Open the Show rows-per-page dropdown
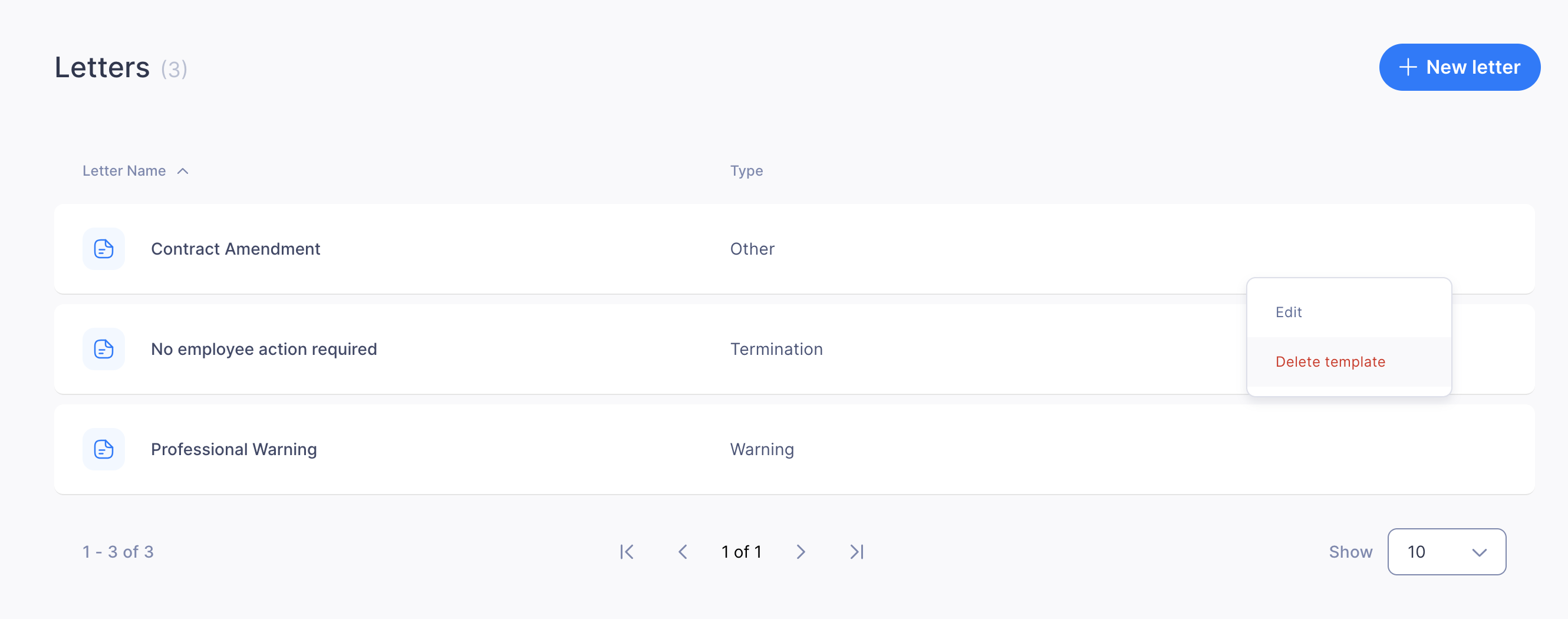1568x619 pixels. [1445, 552]
